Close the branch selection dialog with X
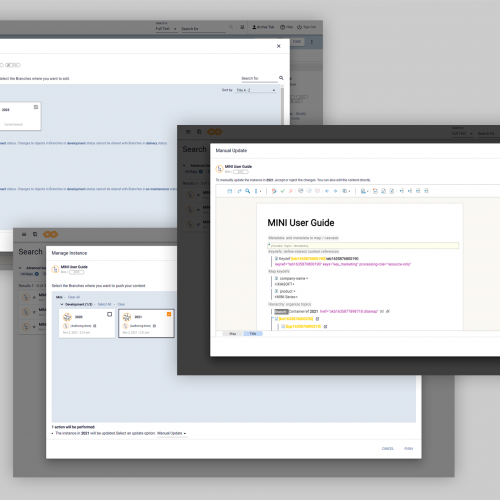Screen dimensions: 500x500 tap(279, 46)
